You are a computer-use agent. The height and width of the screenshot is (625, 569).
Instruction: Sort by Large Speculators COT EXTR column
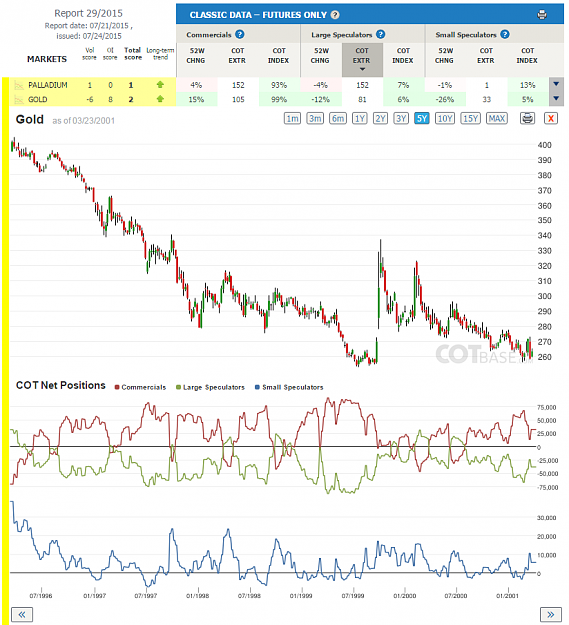[x=362, y=60]
